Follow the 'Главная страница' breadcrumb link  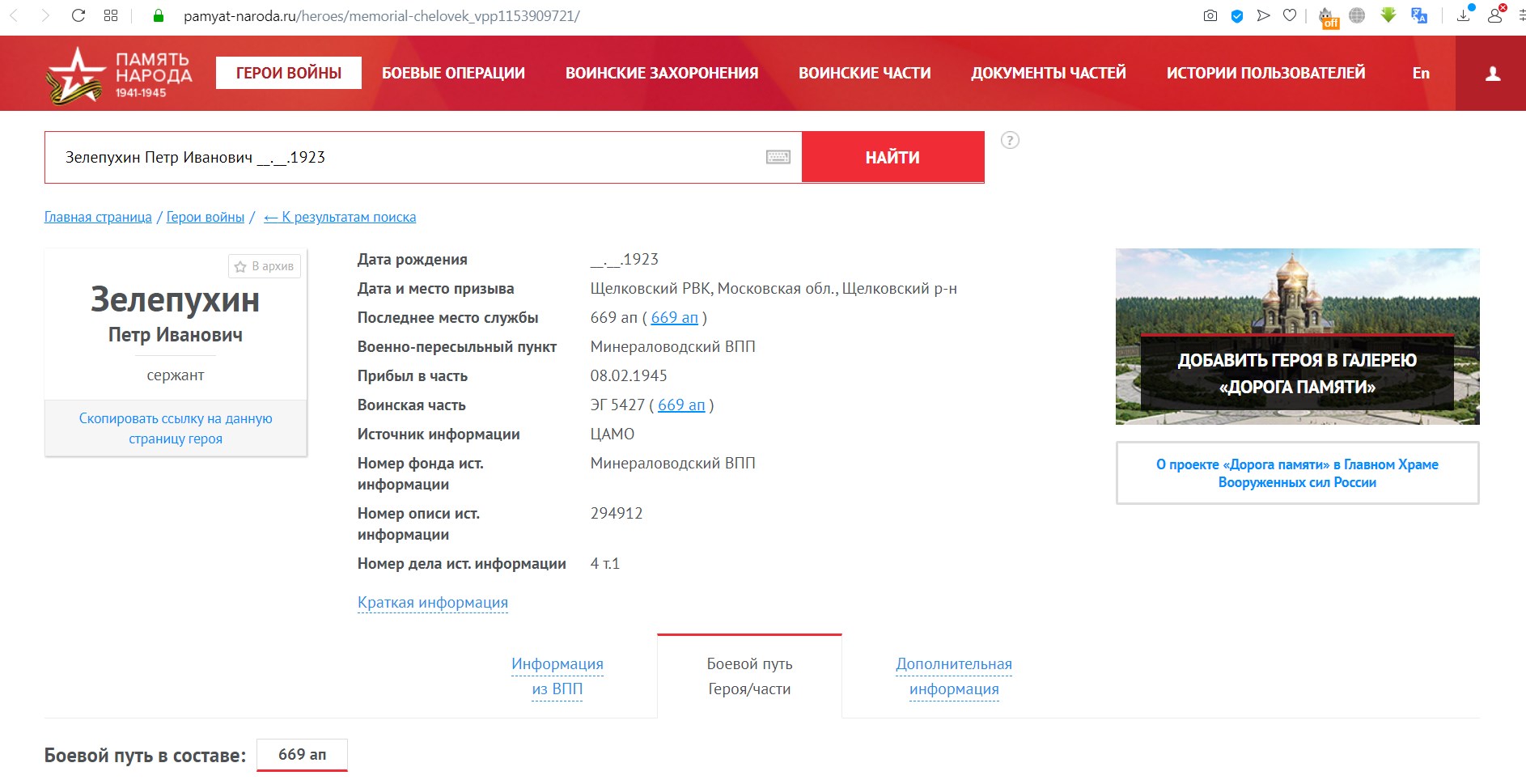point(98,217)
